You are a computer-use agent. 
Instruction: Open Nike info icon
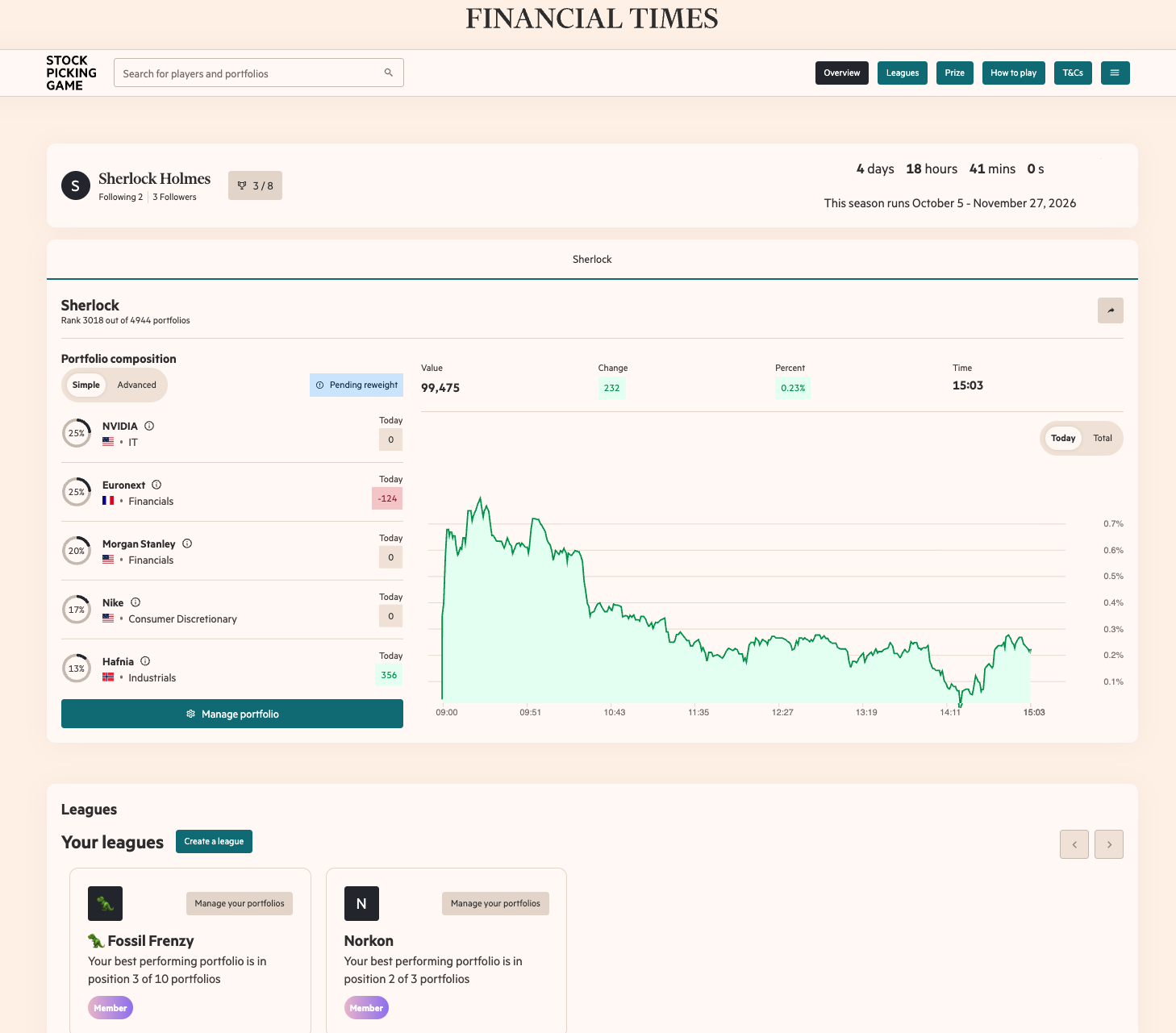point(136,602)
